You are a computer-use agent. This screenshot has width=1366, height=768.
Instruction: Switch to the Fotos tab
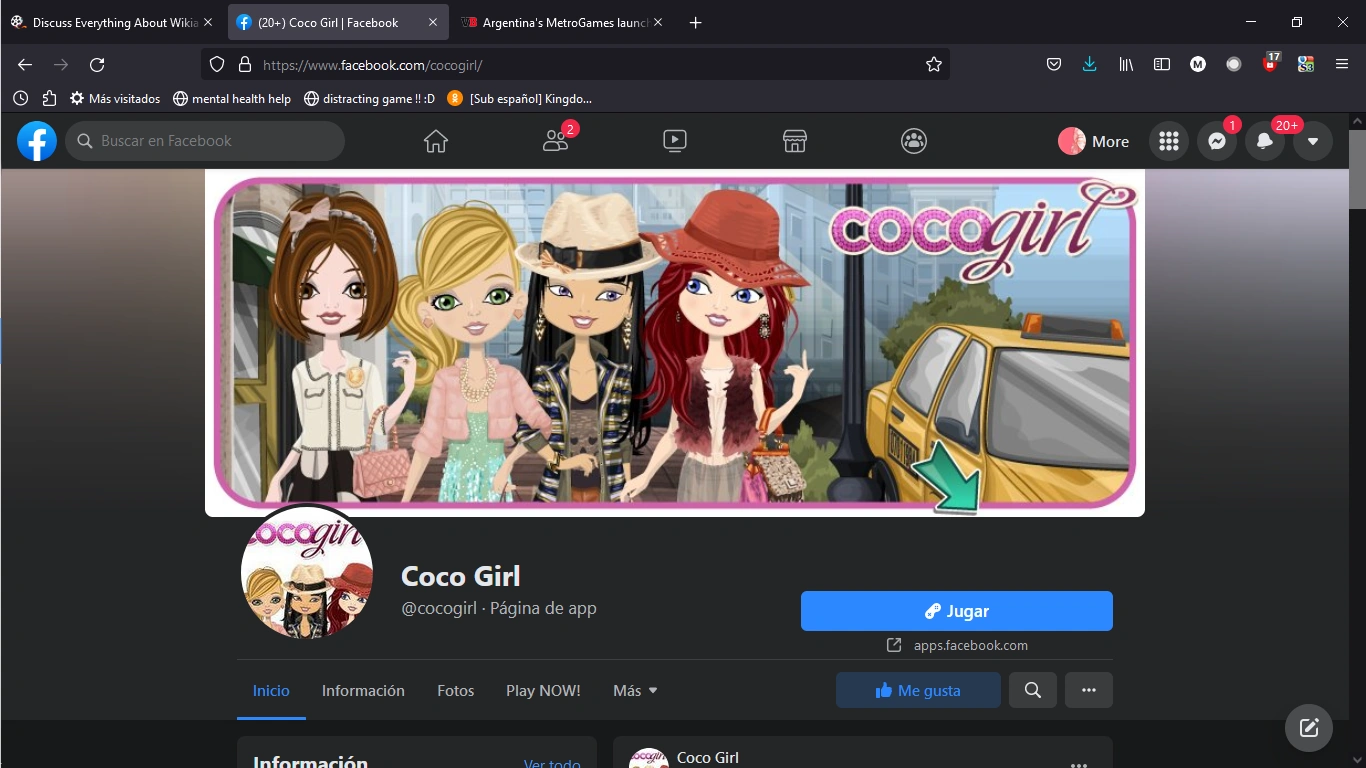click(455, 690)
